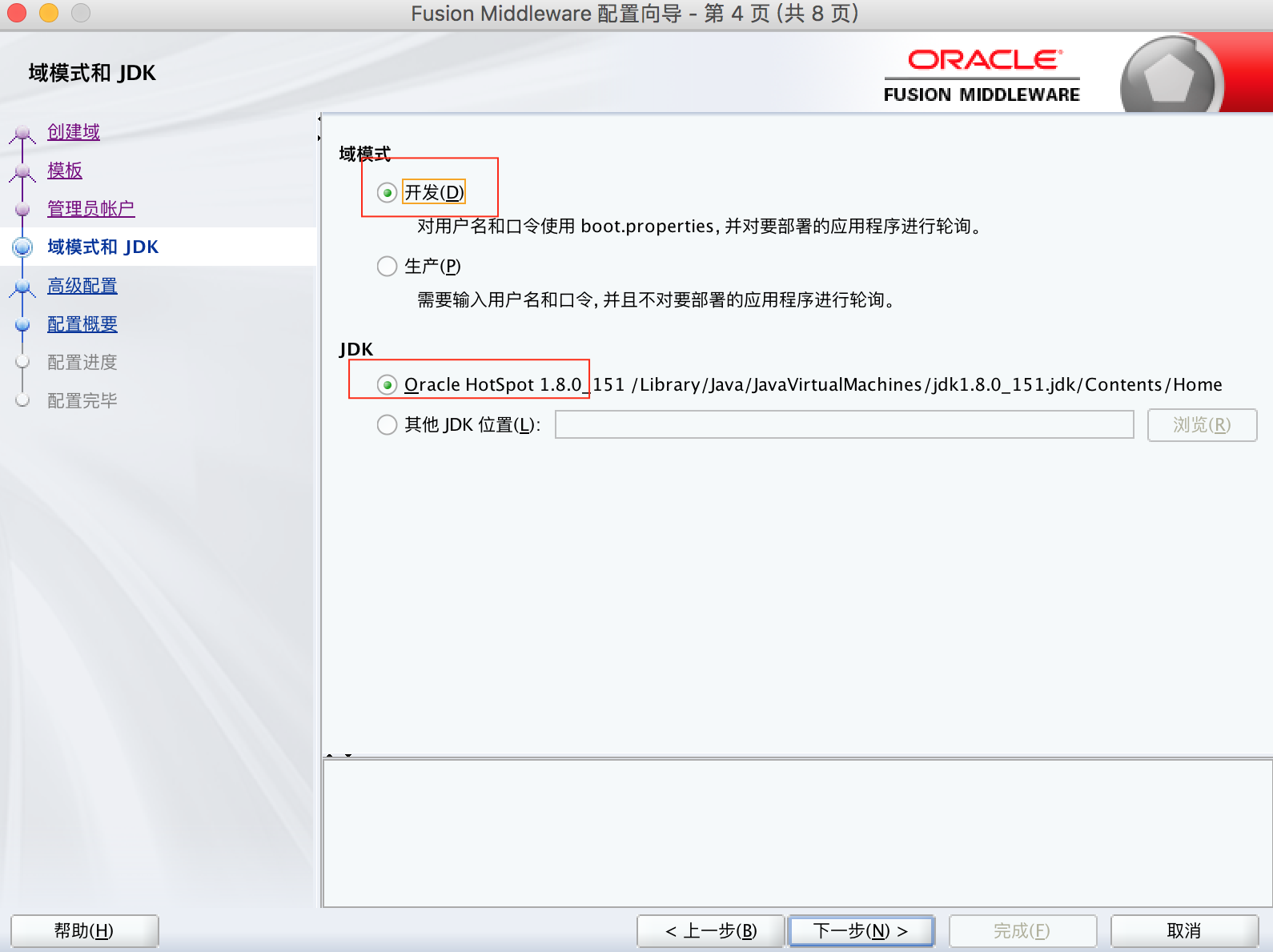
Task: Select the 其他 JDK 位置(L) radio button
Action: pyautogui.click(x=388, y=424)
